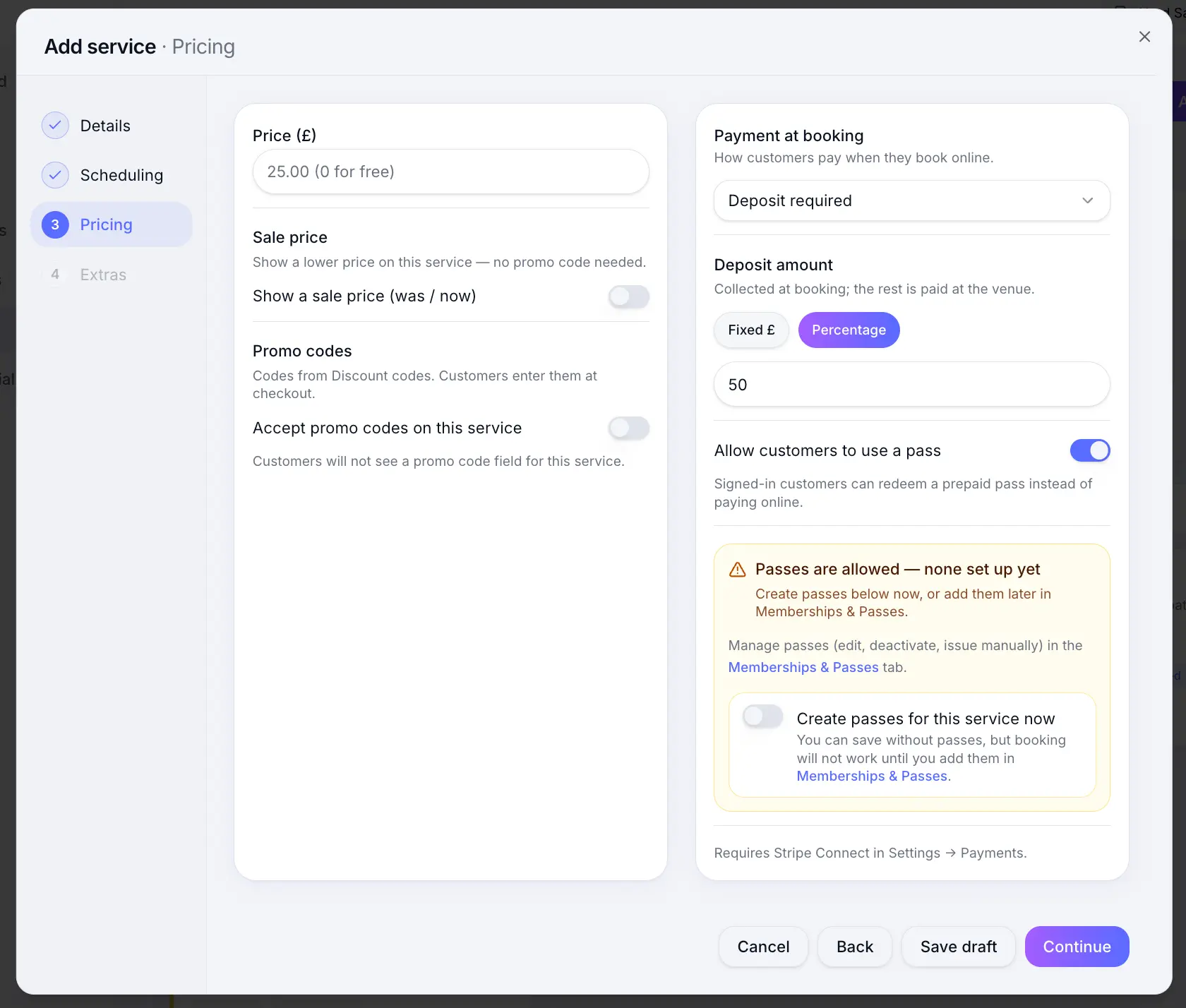The height and width of the screenshot is (1008, 1186).
Task: Enable Show a sale price toggle
Action: (629, 296)
